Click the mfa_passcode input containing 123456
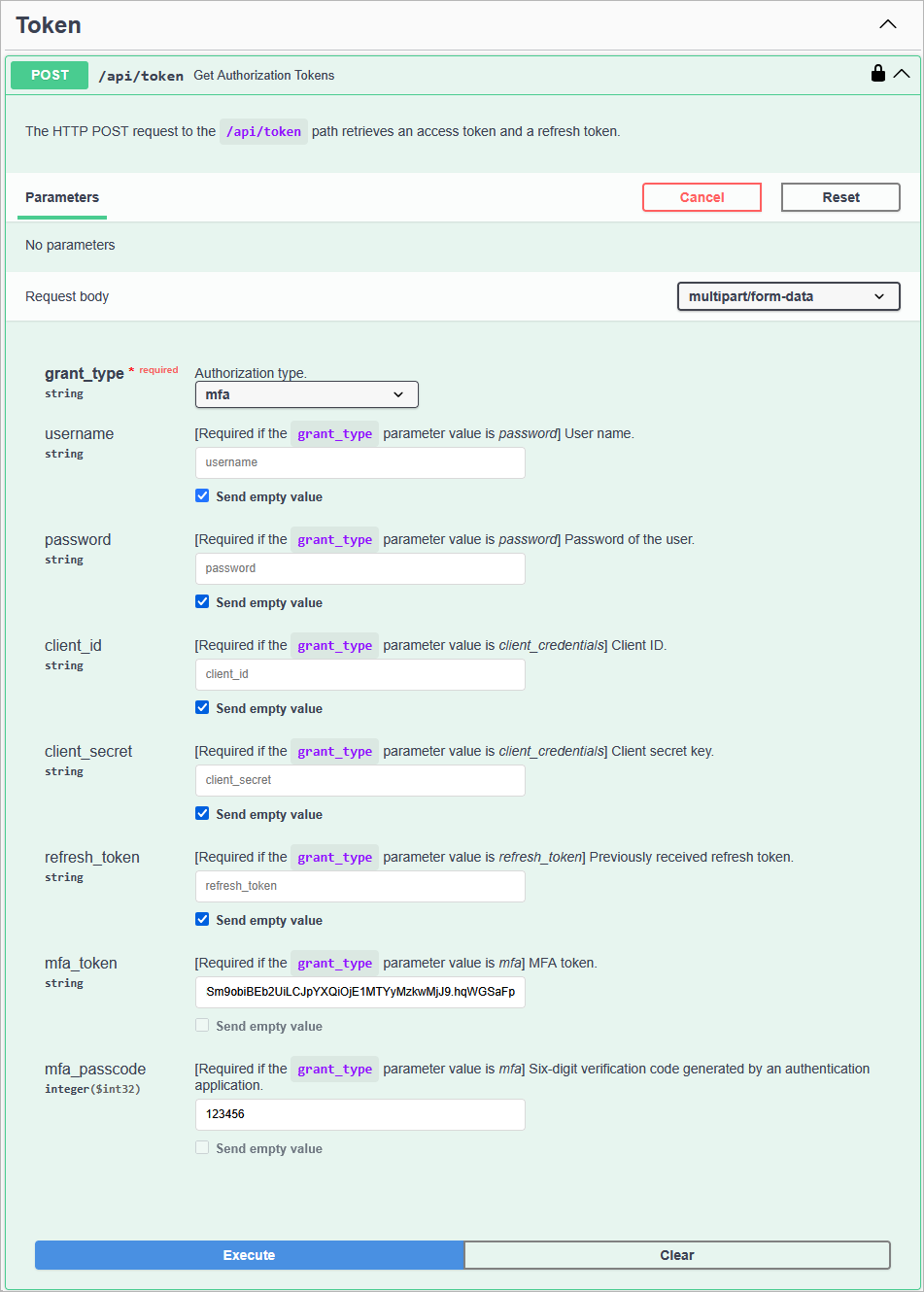 coord(359,1114)
